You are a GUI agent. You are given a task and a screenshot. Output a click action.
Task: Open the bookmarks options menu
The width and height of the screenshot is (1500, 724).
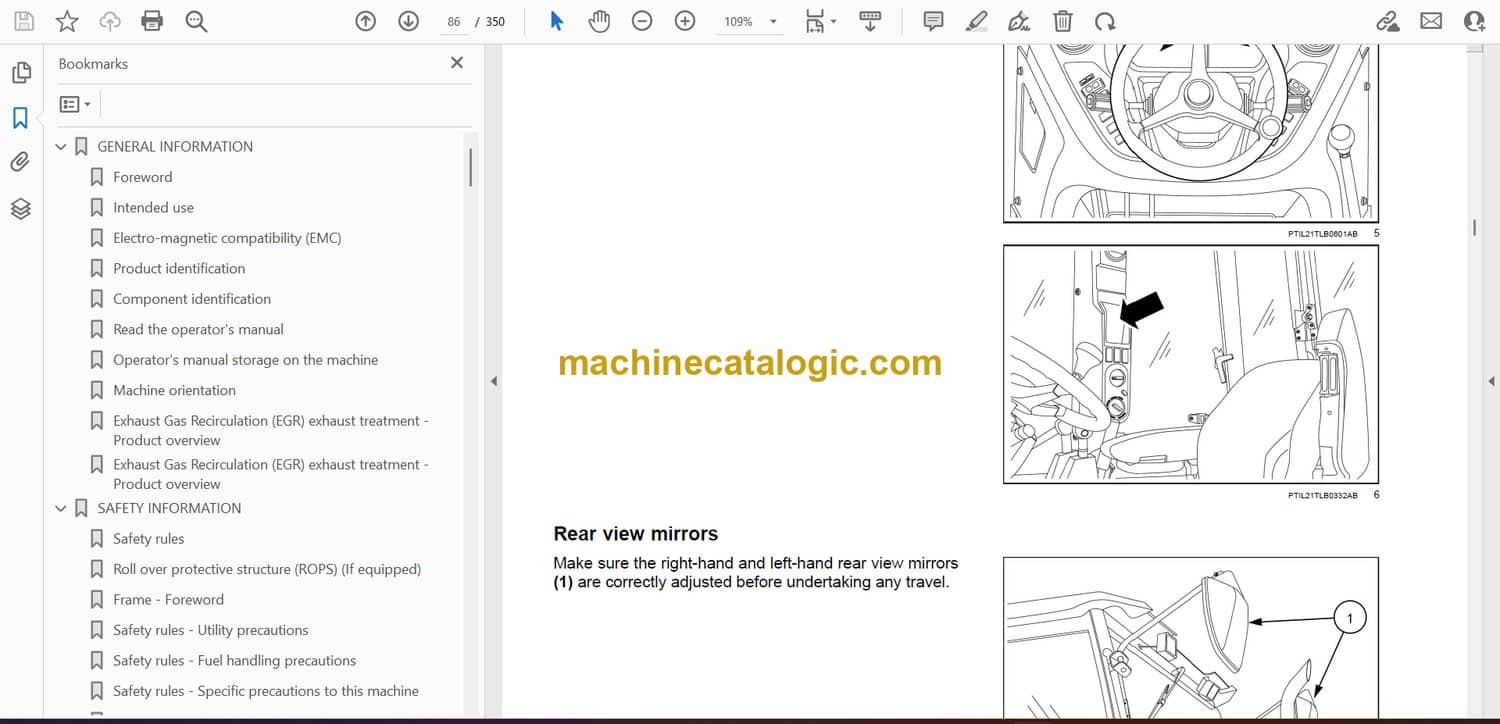(75, 104)
